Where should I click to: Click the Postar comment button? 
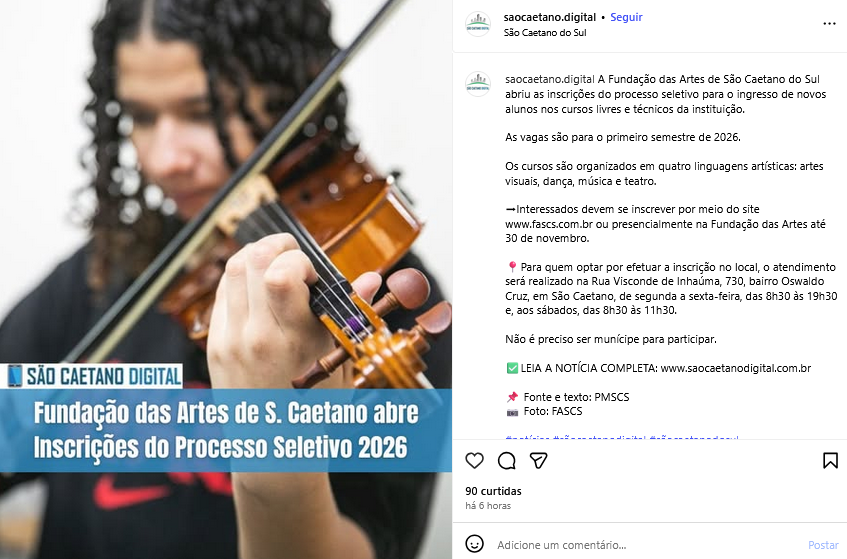point(823,545)
